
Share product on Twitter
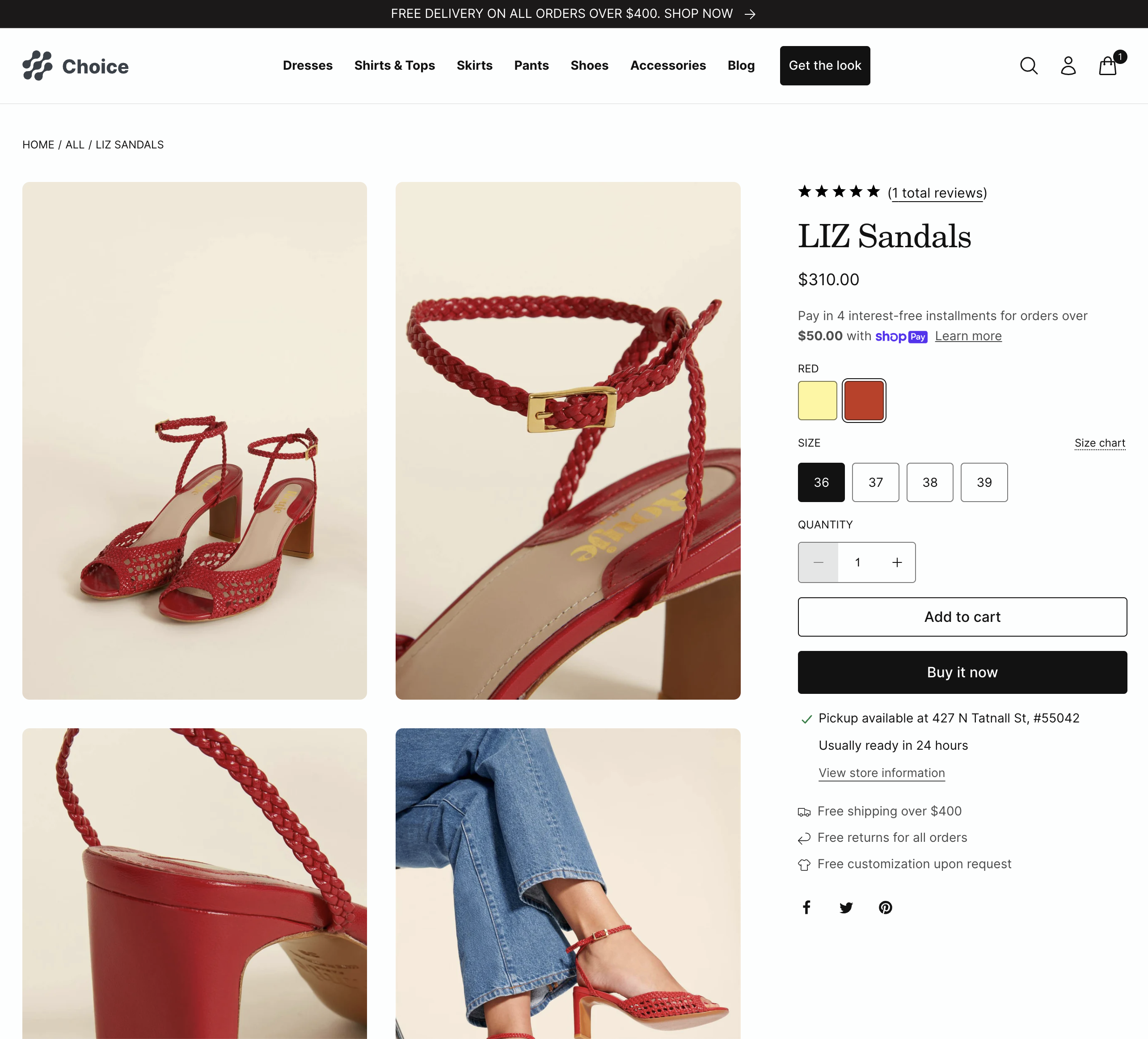[846, 908]
